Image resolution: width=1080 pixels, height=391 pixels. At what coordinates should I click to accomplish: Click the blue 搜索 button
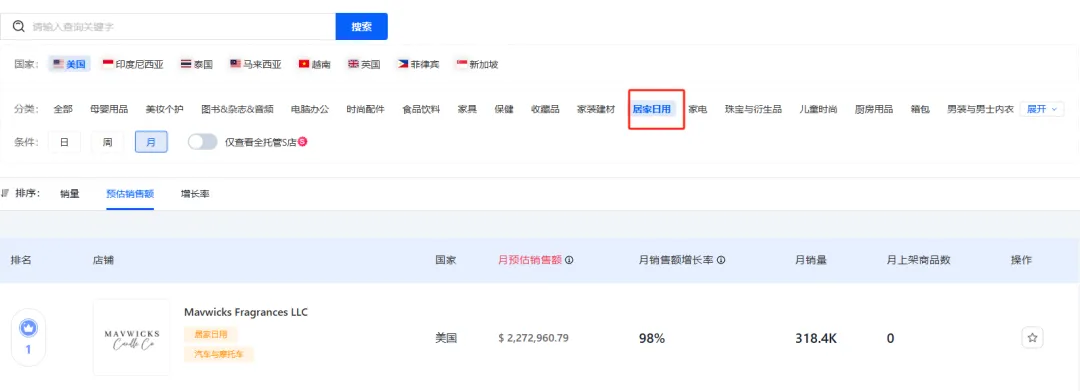pos(362,26)
